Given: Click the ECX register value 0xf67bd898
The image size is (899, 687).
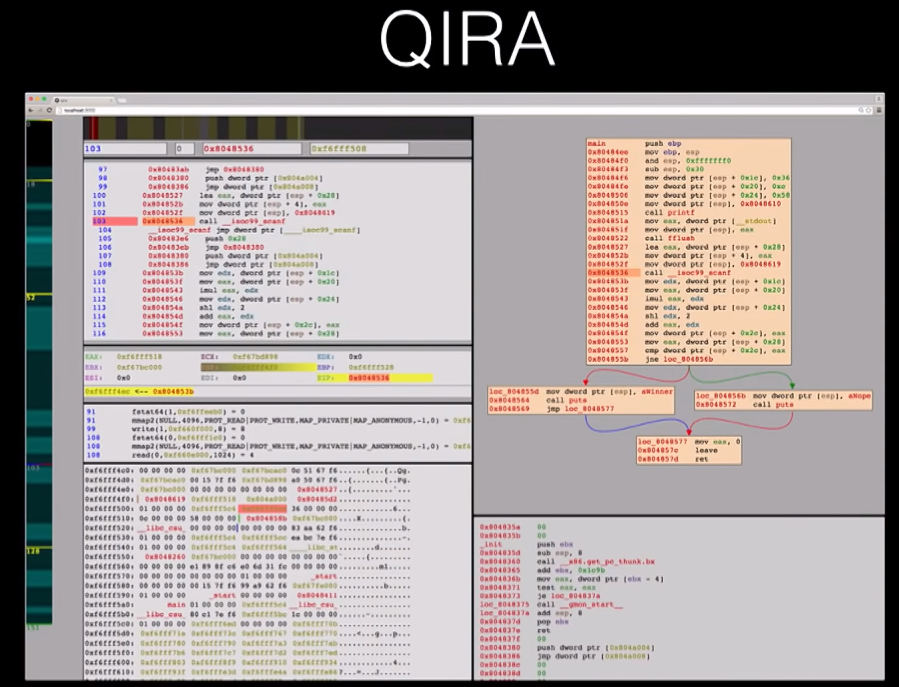Looking at the screenshot, I should (255, 357).
